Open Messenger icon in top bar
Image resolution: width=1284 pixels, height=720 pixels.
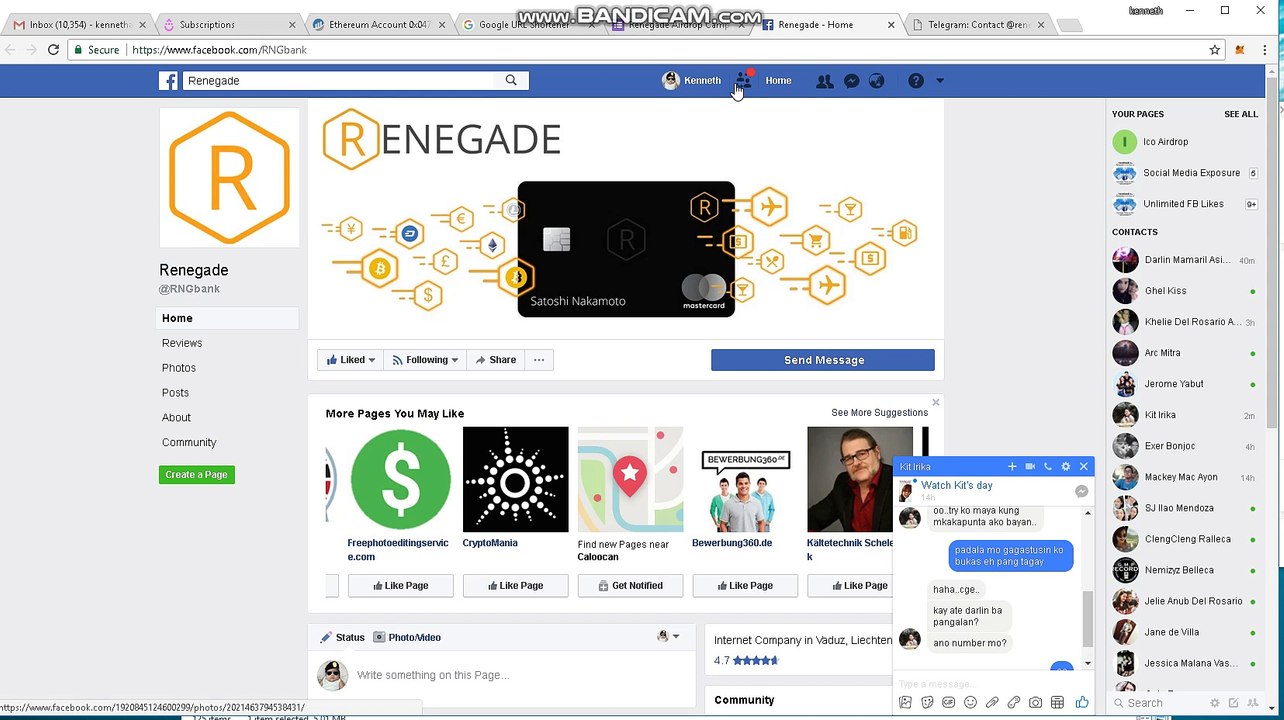851,81
